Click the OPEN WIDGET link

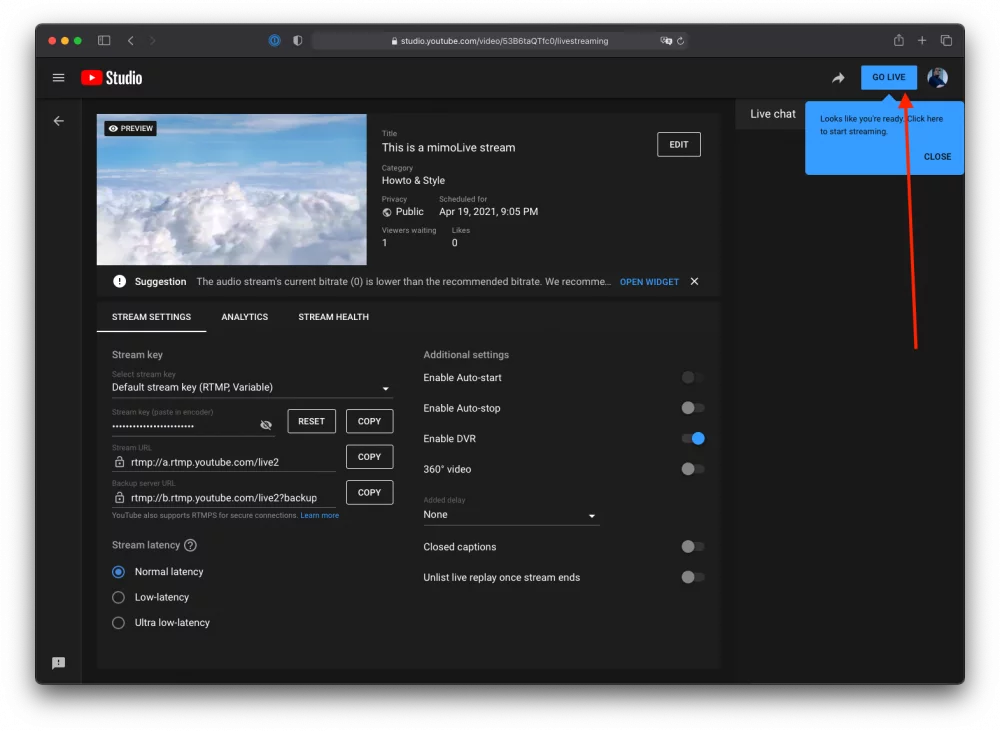click(x=649, y=282)
